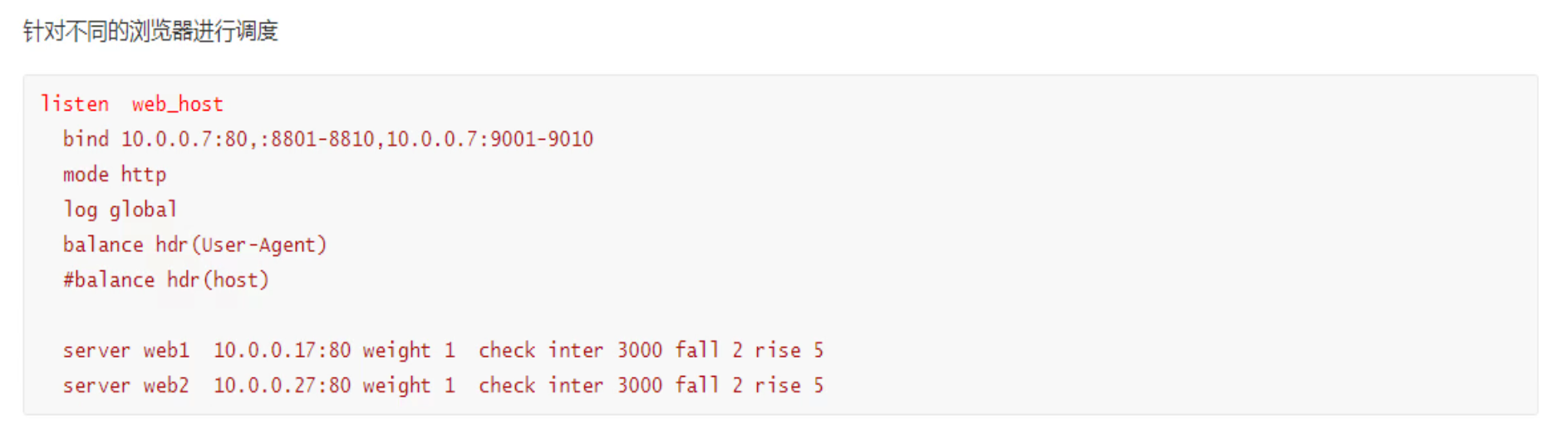This screenshot has height=435, width=1568.
Task: Click the "web_host" section name
Action: tap(177, 104)
